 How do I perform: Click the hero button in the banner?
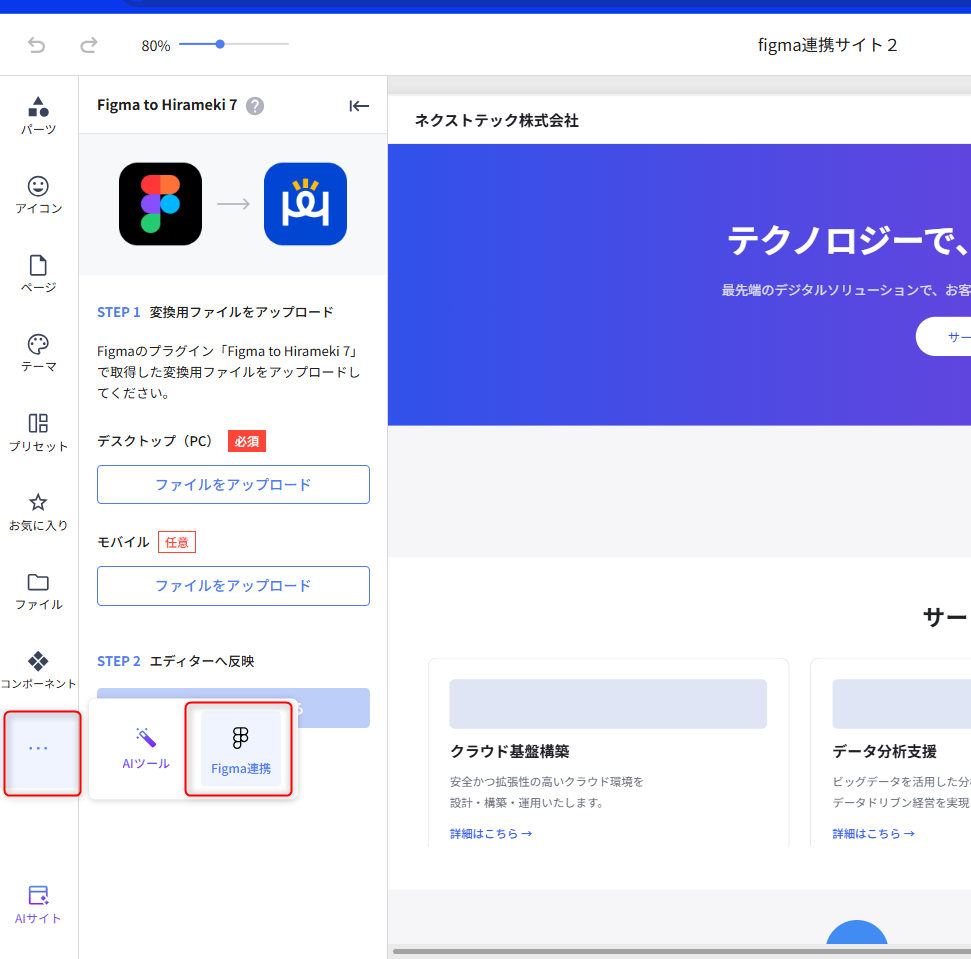tap(943, 336)
